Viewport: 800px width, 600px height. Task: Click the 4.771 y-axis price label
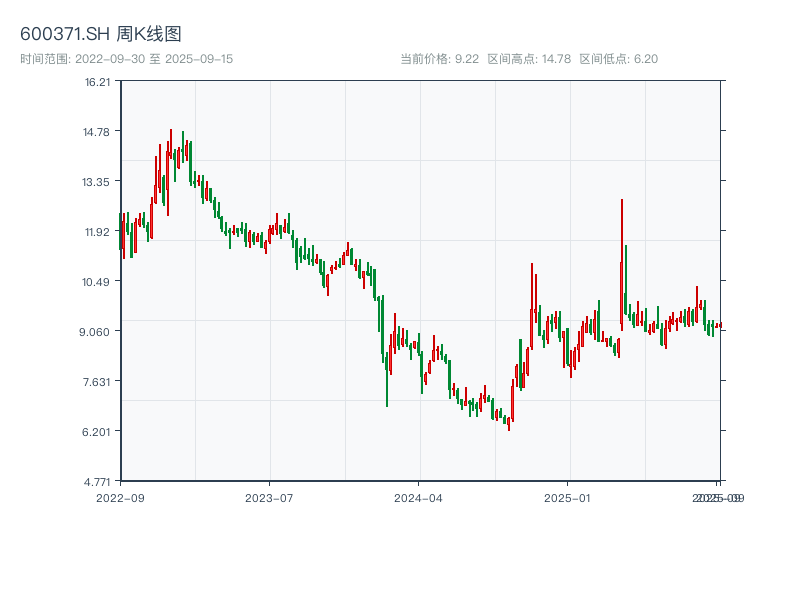click(x=97, y=481)
